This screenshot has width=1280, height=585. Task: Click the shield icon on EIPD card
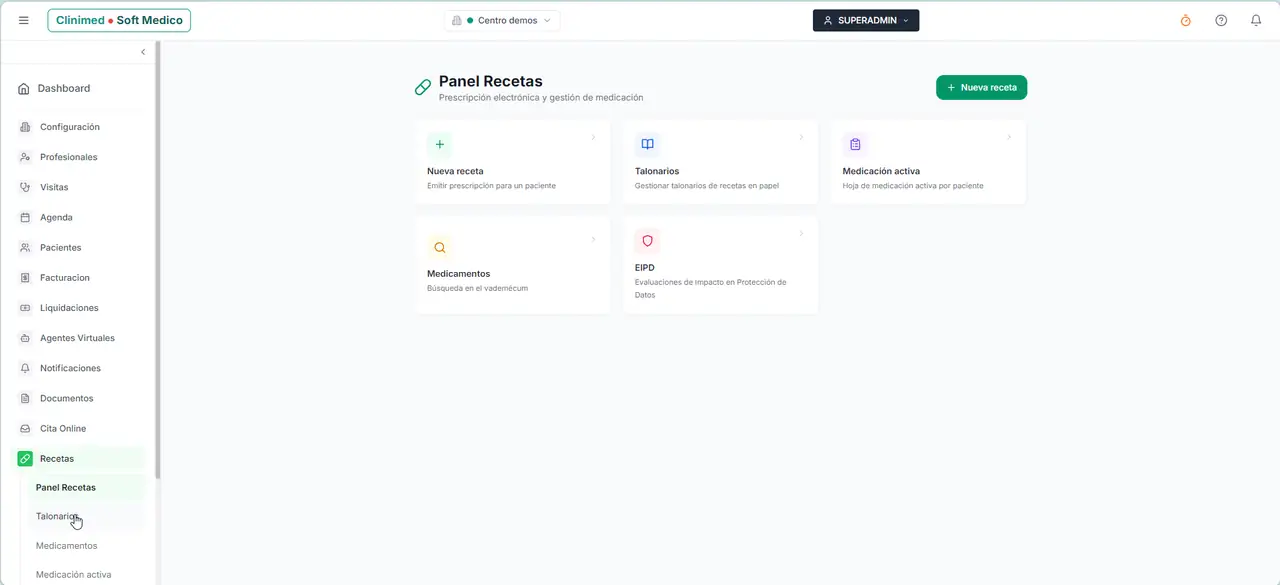tap(648, 241)
